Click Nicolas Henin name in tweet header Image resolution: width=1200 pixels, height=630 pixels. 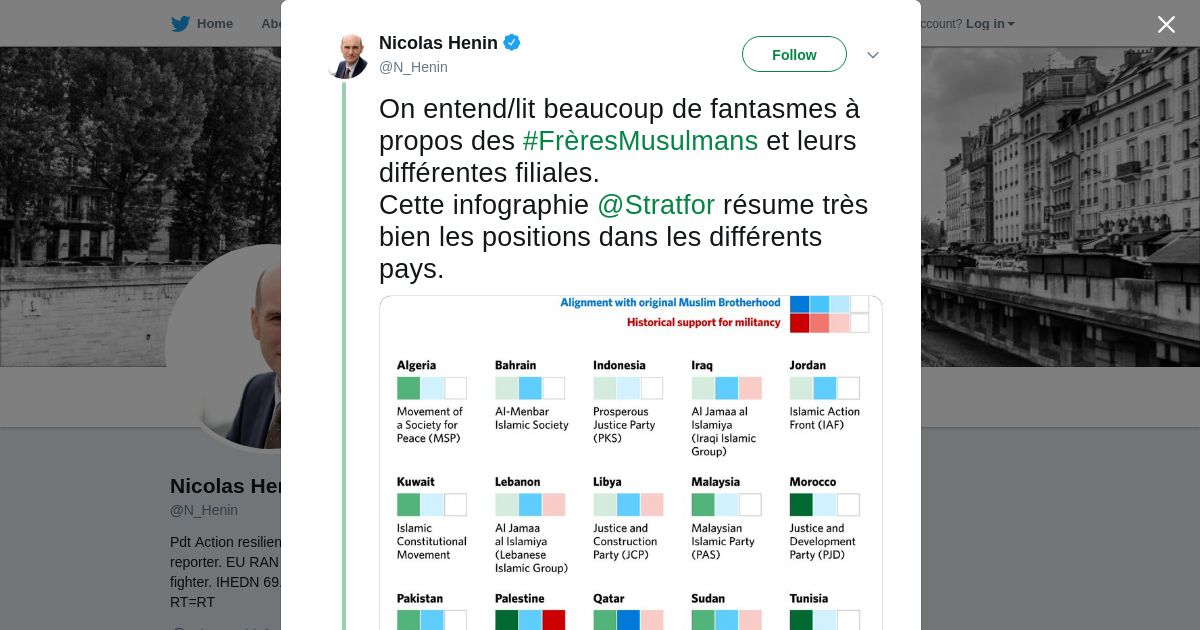(x=438, y=43)
